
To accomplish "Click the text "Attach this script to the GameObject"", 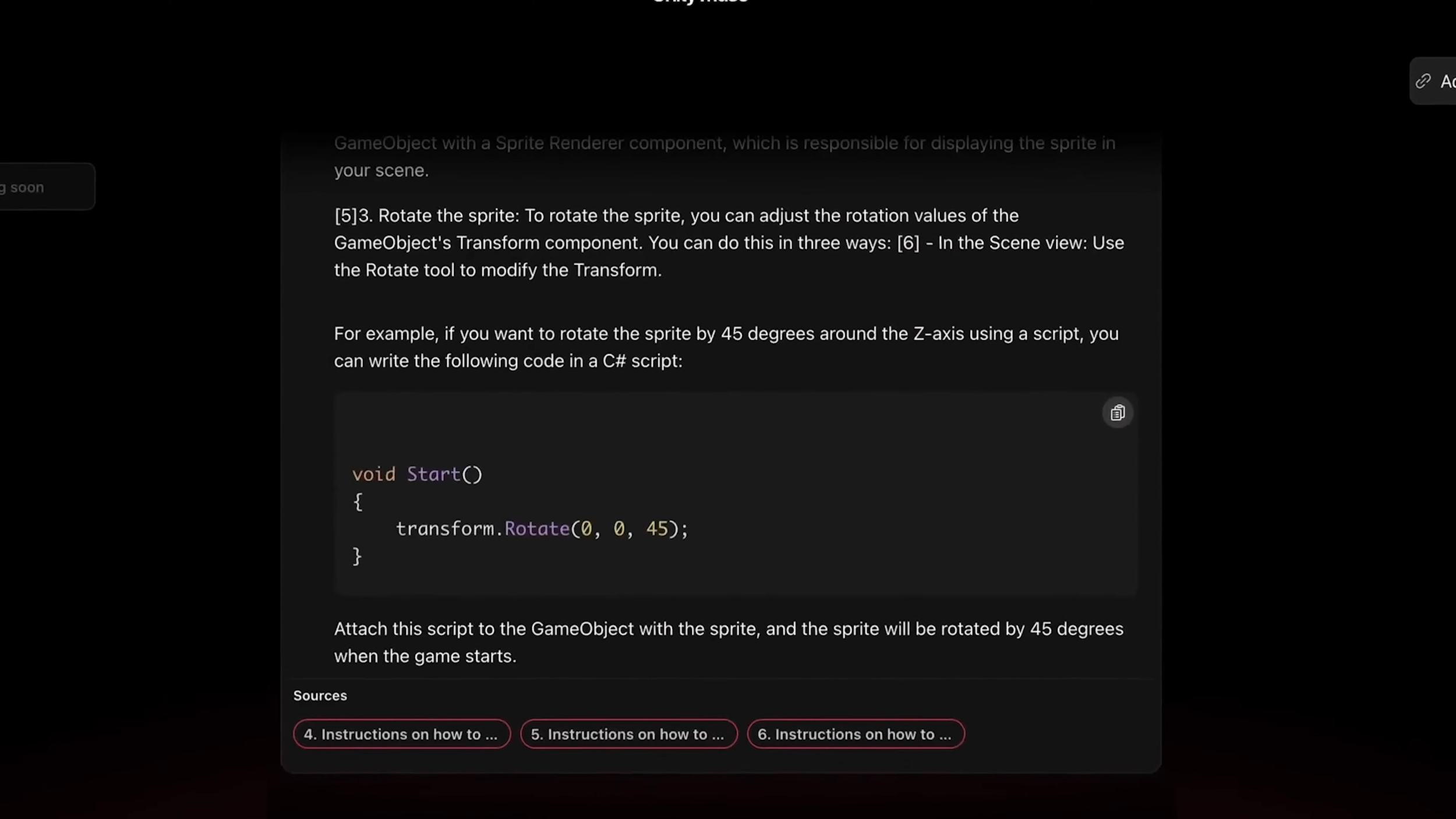I will point(483,629).
